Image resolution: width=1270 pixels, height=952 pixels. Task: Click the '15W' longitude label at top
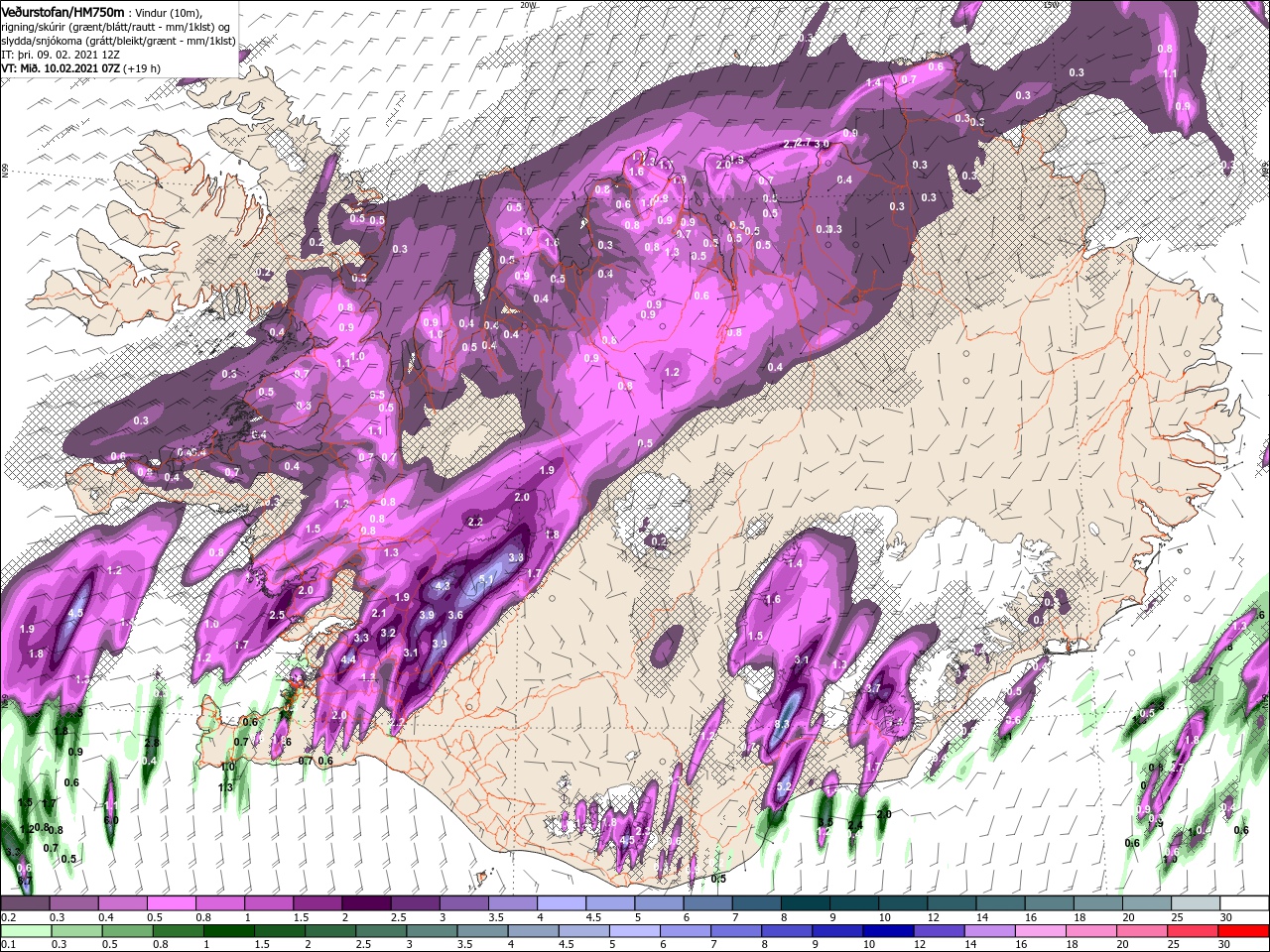click(x=1052, y=4)
